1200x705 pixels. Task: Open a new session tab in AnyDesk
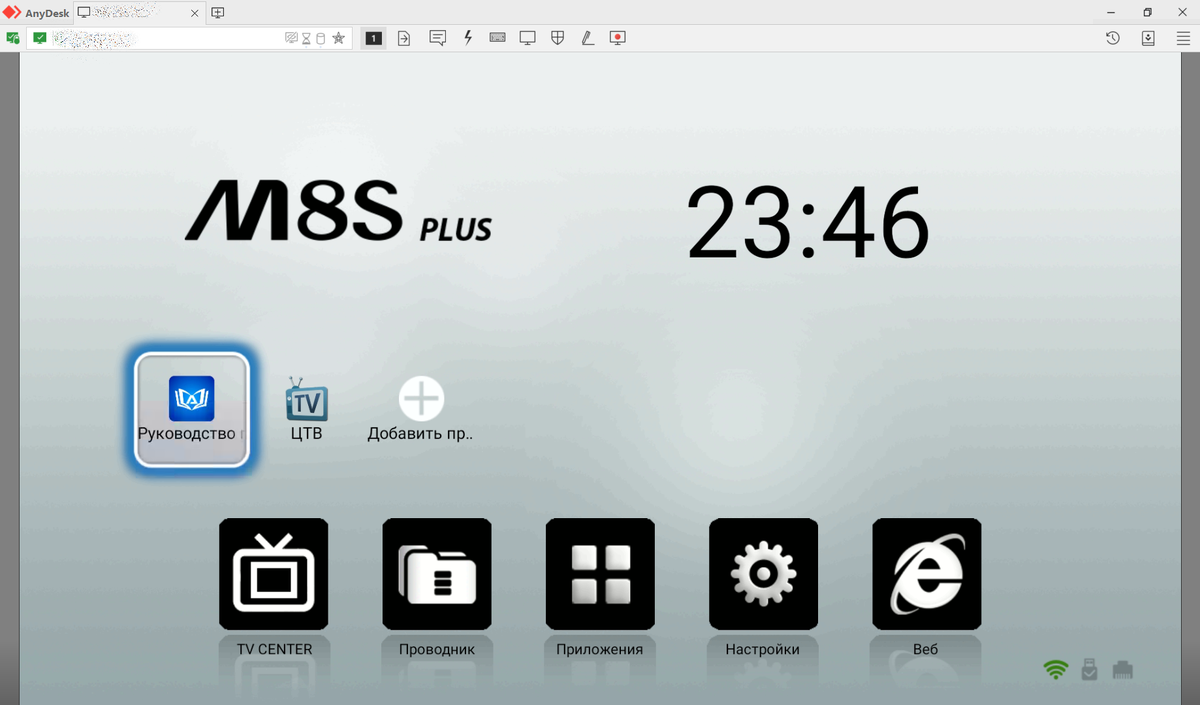click(216, 13)
